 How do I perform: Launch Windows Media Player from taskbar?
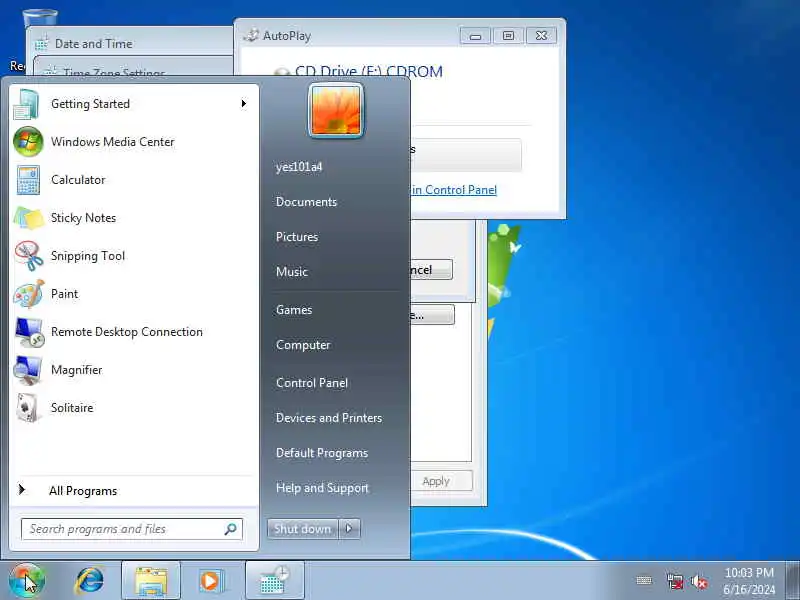pyautogui.click(x=211, y=581)
